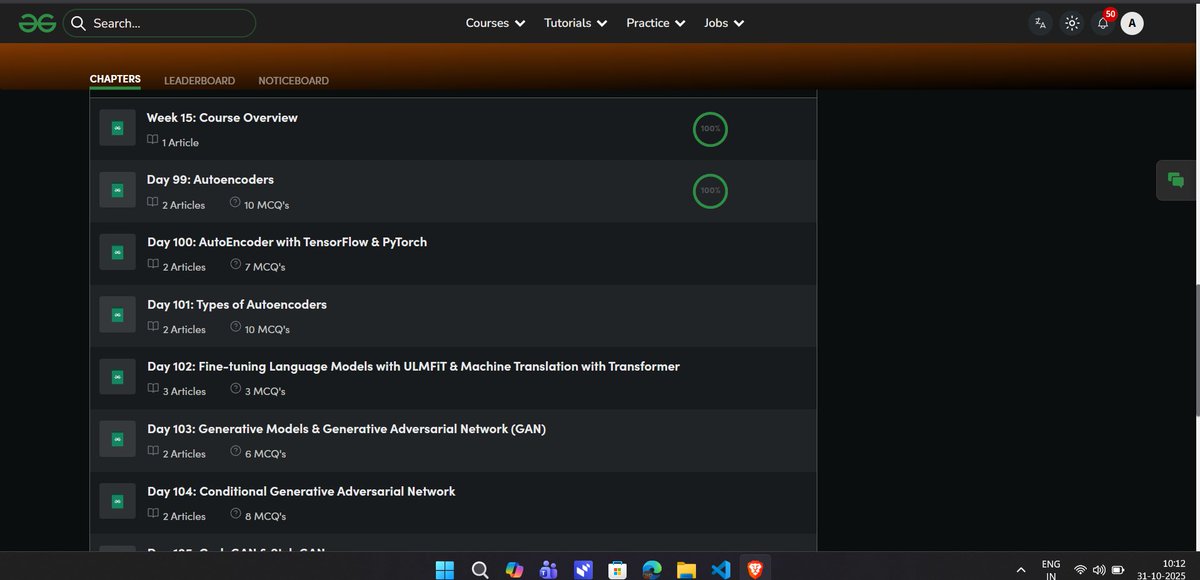Toggle the light/dark theme icon

click(1072, 23)
